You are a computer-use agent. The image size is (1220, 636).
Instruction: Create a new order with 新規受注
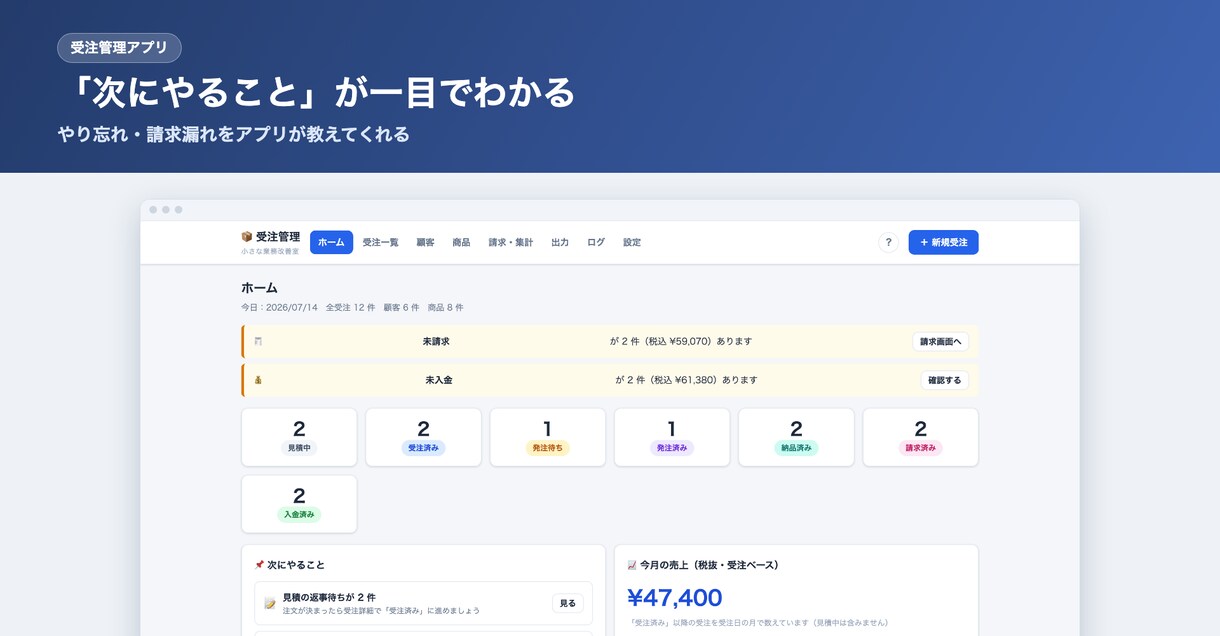tap(943, 242)
